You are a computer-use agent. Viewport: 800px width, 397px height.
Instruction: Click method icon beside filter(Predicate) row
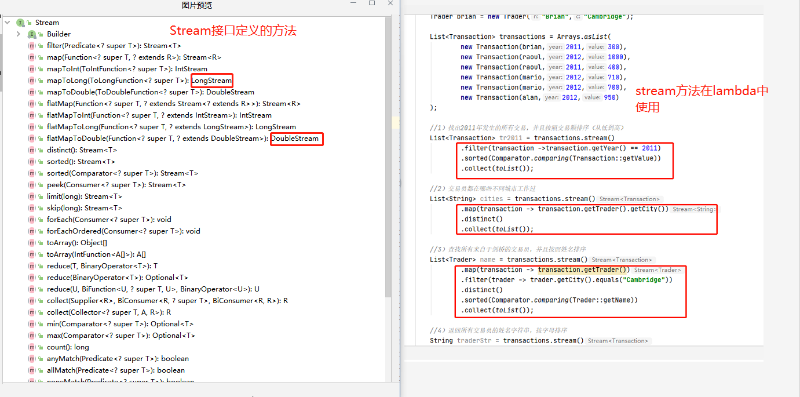32,46
